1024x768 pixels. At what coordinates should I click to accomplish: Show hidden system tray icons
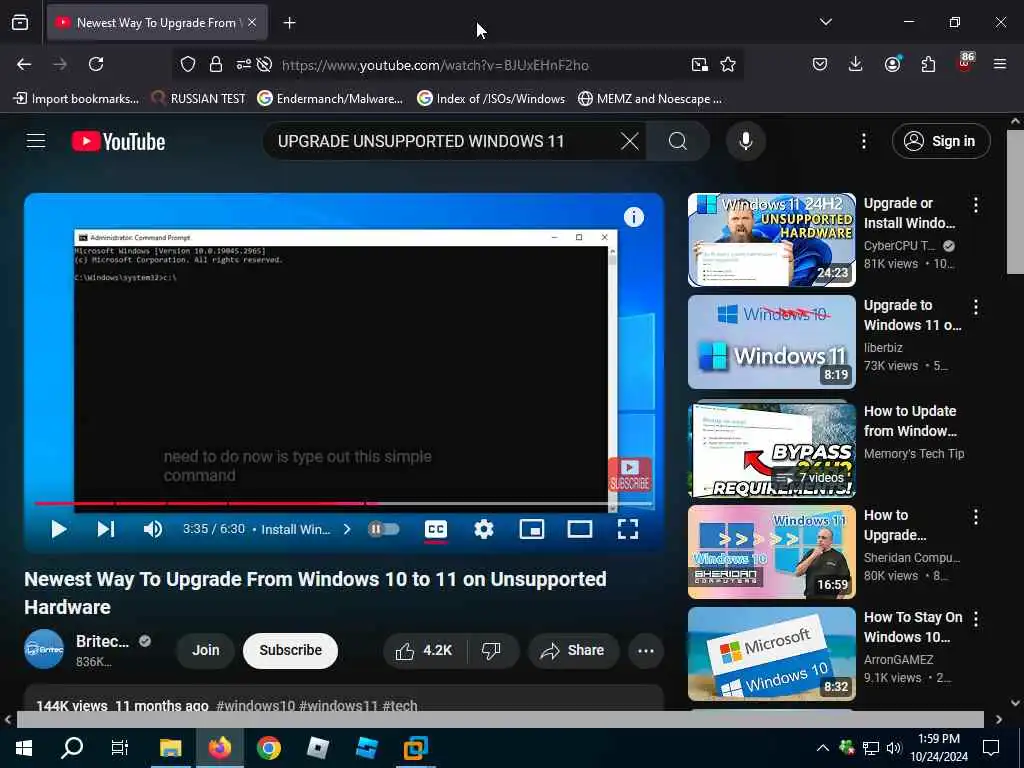[823, 748]
